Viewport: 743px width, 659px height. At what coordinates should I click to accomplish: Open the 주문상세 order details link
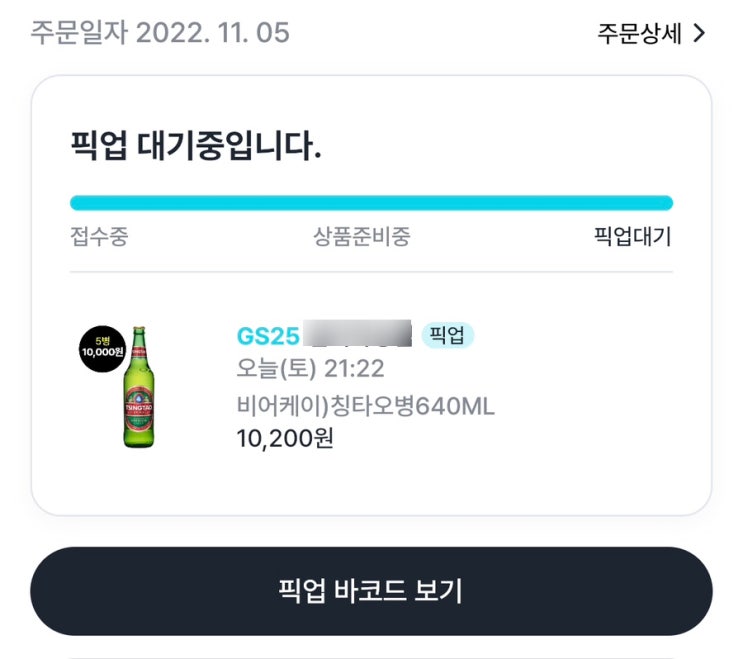click(640, 33)
